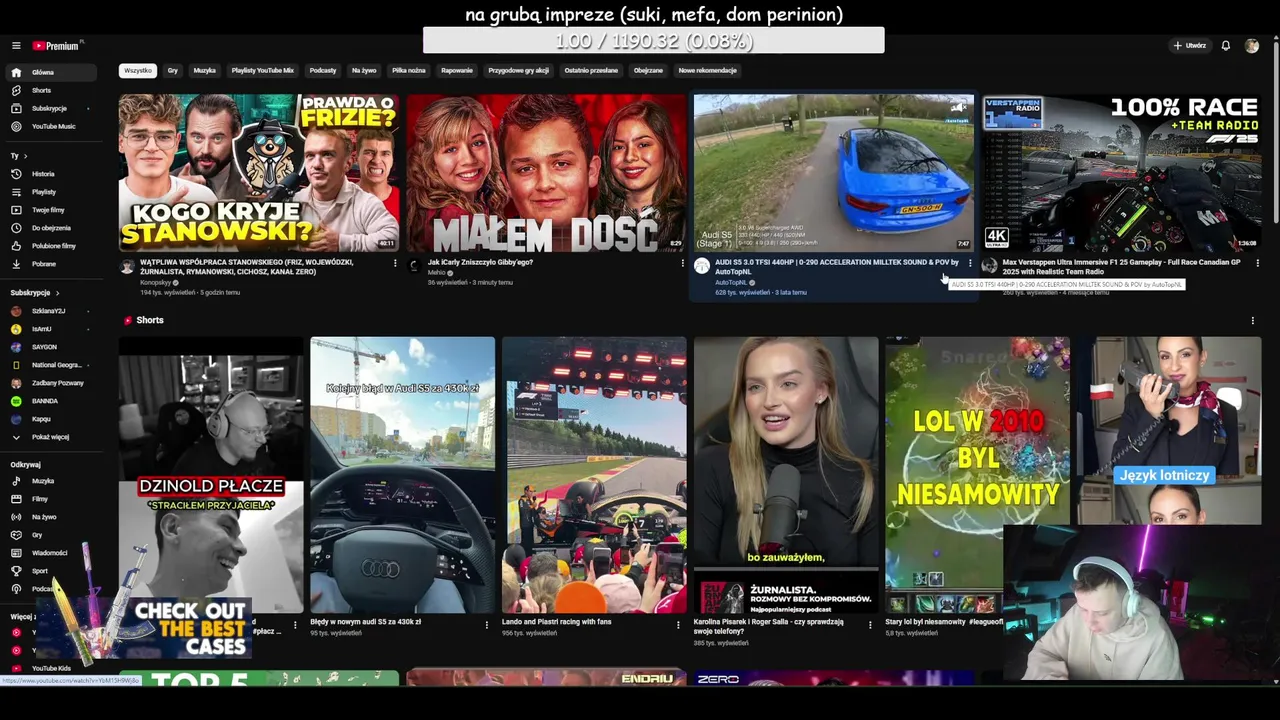1280x720 pixels.
Task: Open Zadbany Pozwany subscription channel
Action: pos(57,383)
